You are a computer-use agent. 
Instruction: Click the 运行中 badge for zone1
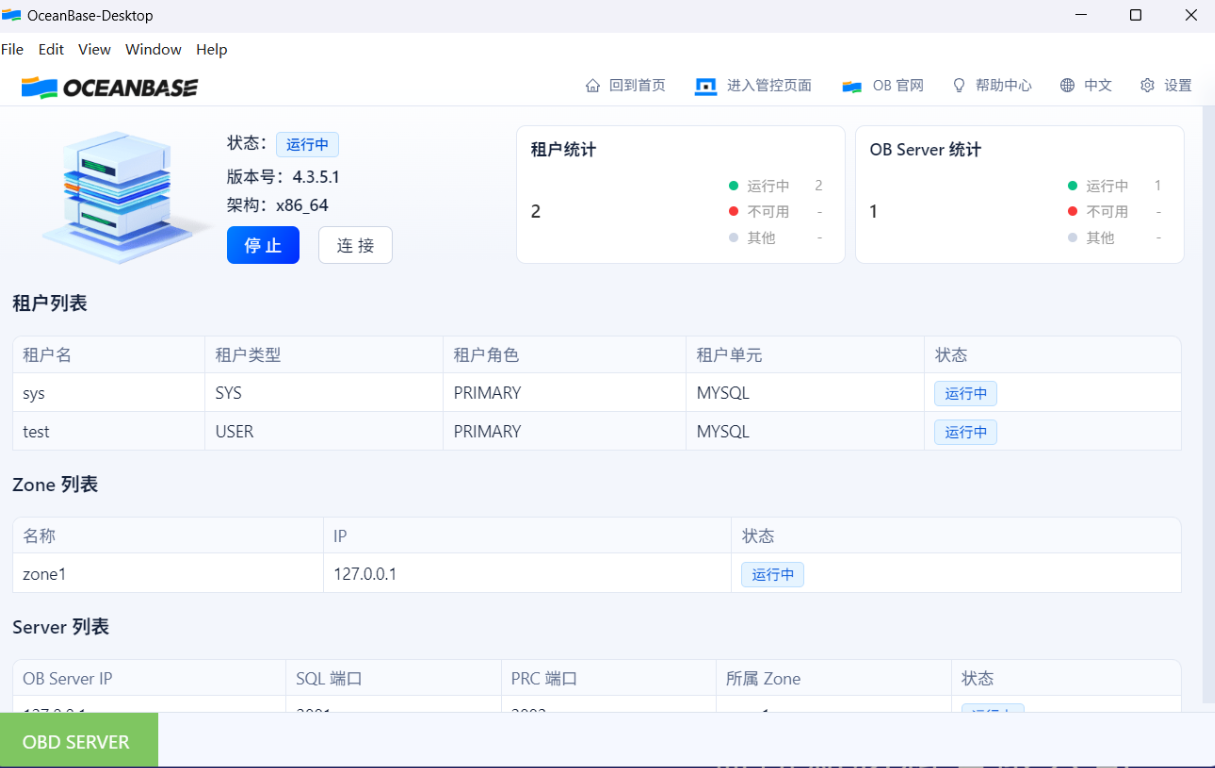772,574
